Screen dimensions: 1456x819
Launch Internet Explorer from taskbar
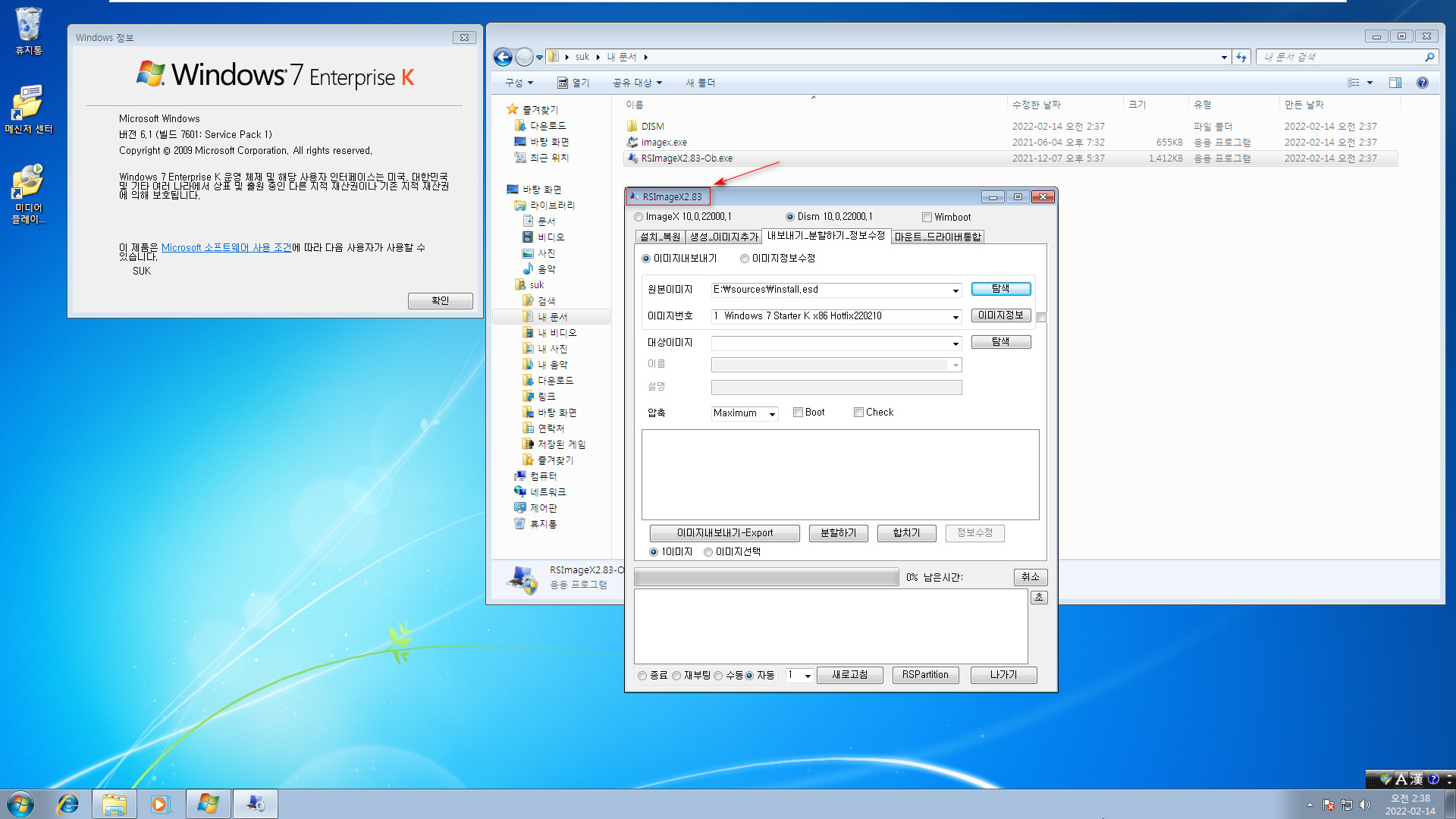click(x=68, y=804)
